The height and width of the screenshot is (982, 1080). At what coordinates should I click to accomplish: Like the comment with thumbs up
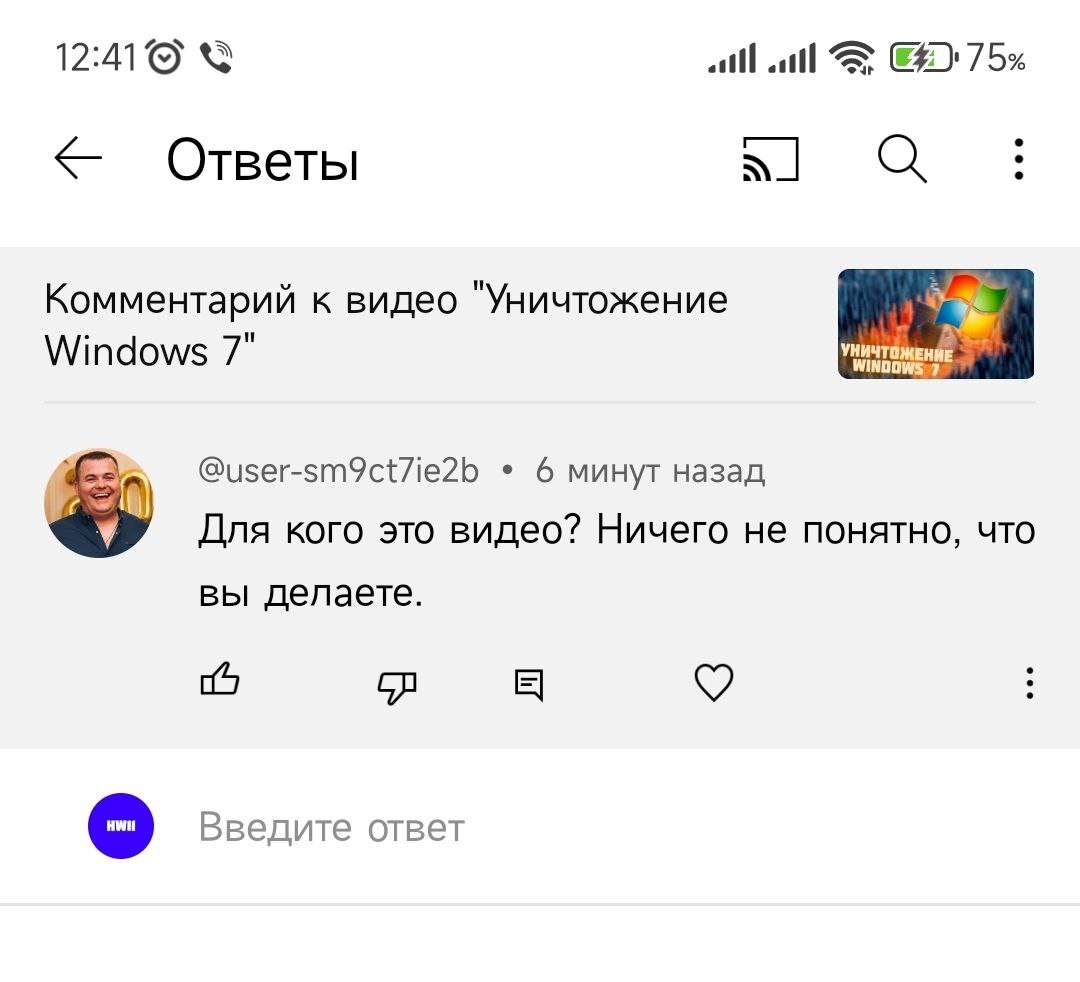tap(220, 682)
